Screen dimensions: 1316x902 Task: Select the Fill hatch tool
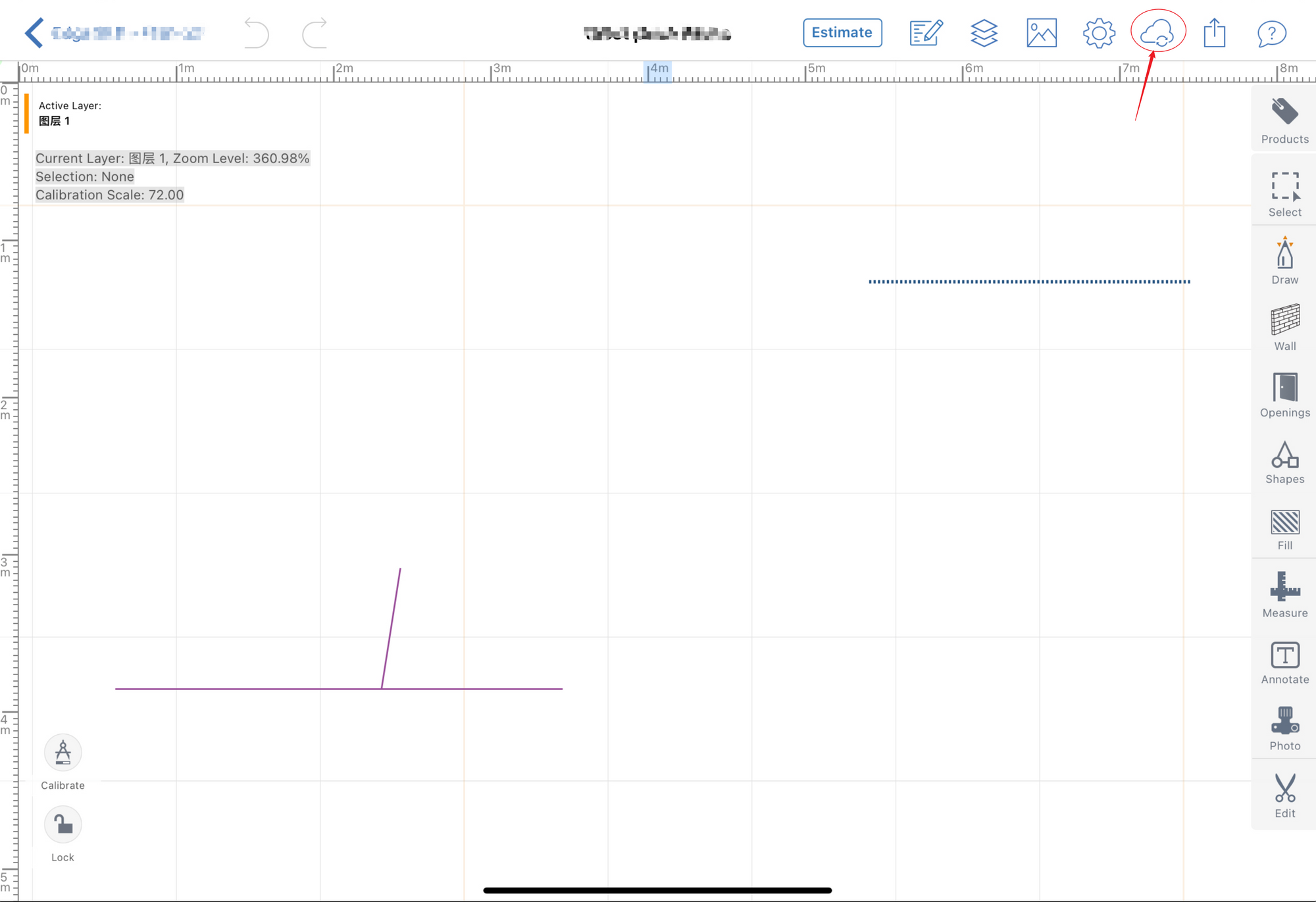[1284, 530]
